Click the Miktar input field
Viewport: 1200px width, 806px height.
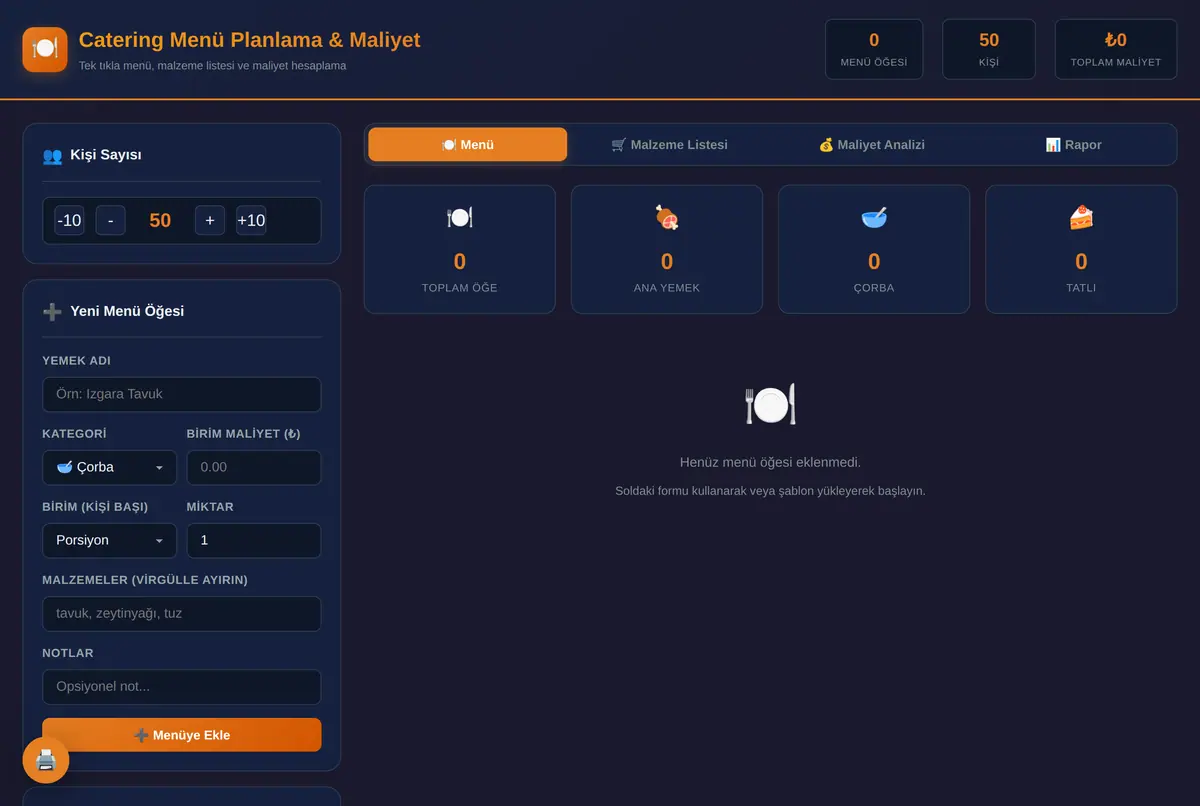click(x=254, y=540)
